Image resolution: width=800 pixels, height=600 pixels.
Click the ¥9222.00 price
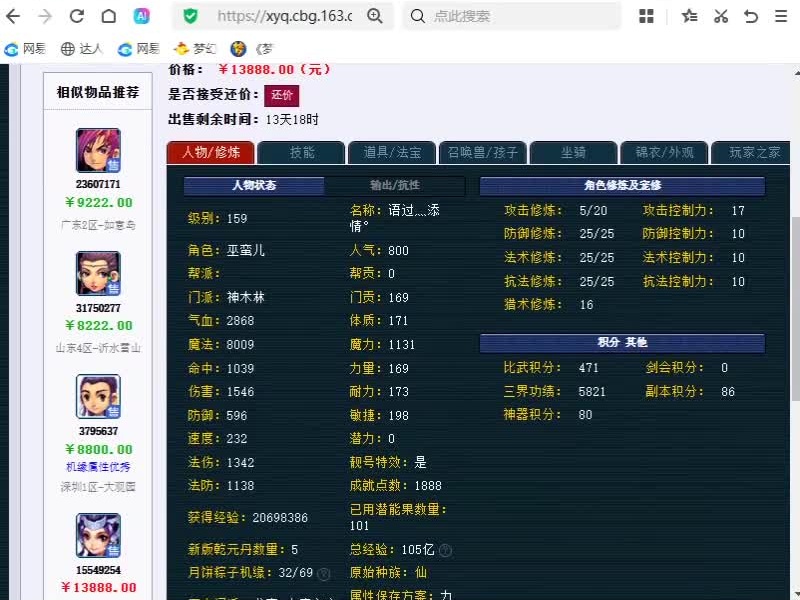pos(98,203)
